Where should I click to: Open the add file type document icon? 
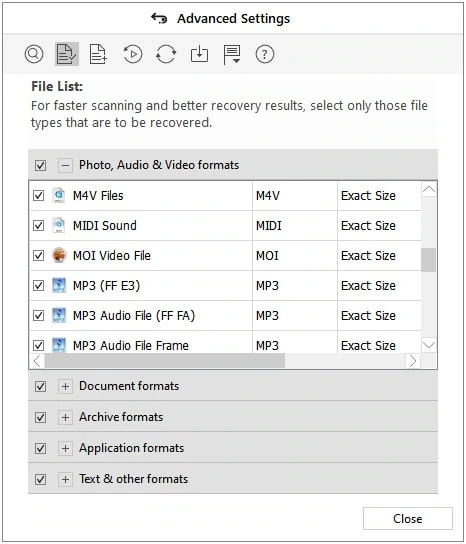[98, 54]
